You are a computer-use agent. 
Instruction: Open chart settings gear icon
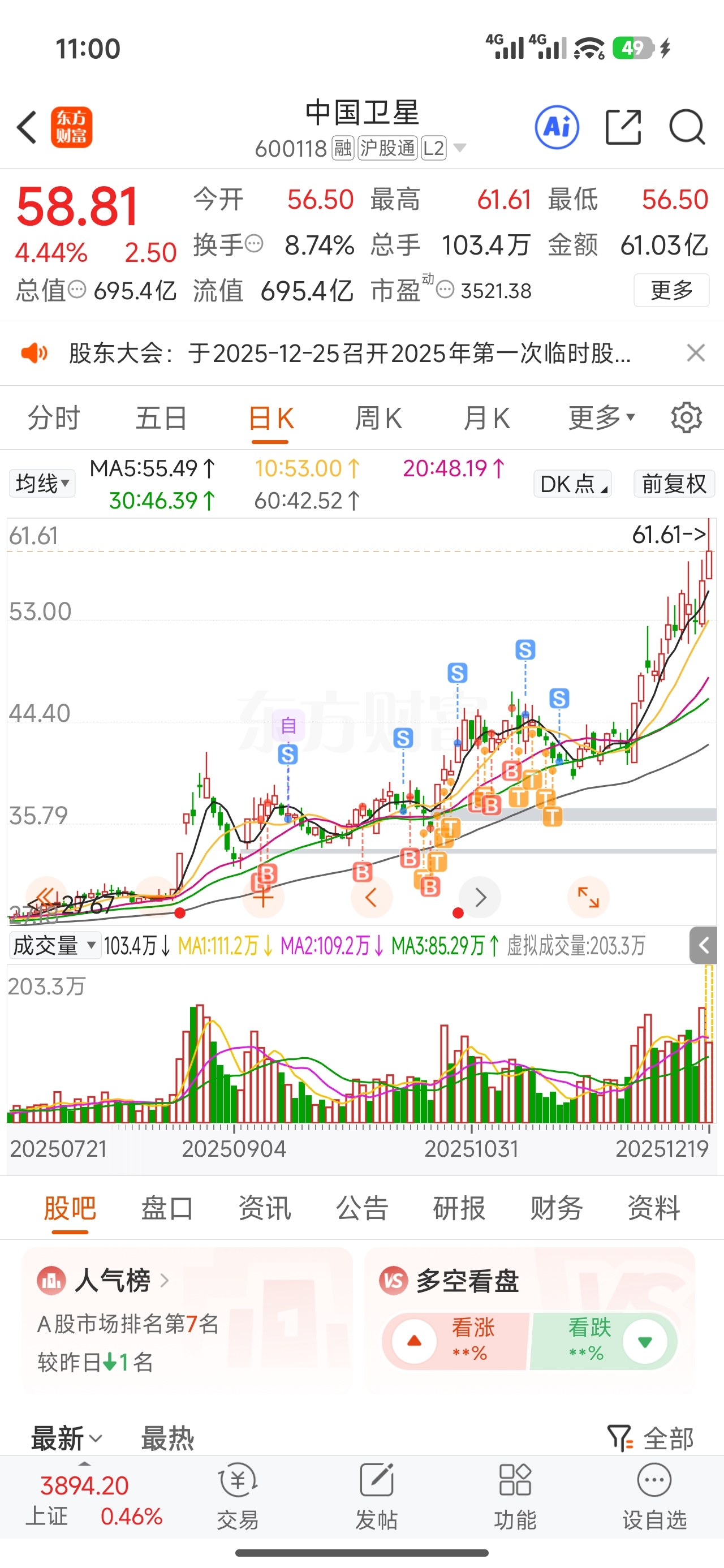[x=686, y=417]
